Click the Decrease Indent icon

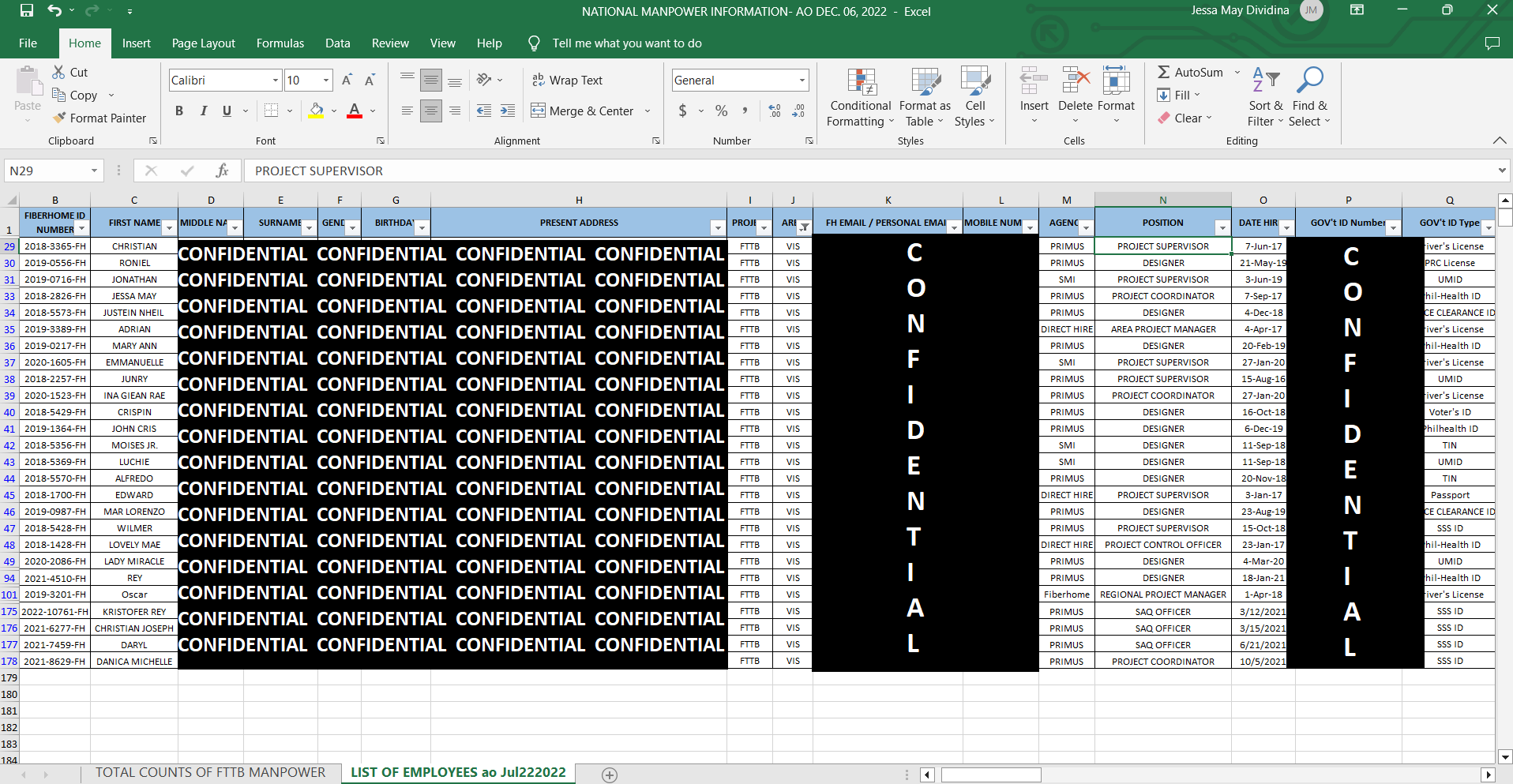click(x=484, y=111)
